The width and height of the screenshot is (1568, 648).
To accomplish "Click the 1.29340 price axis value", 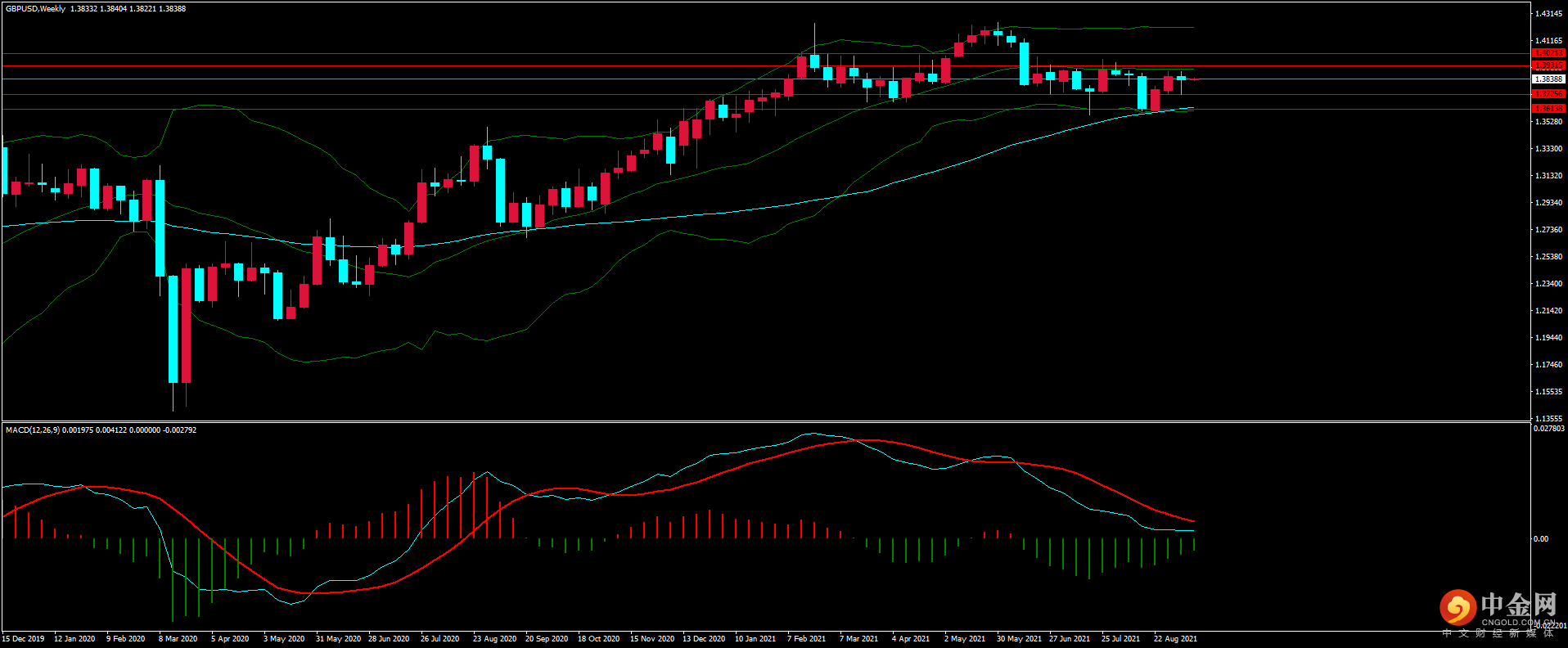I will click(x=1548, y=203).
